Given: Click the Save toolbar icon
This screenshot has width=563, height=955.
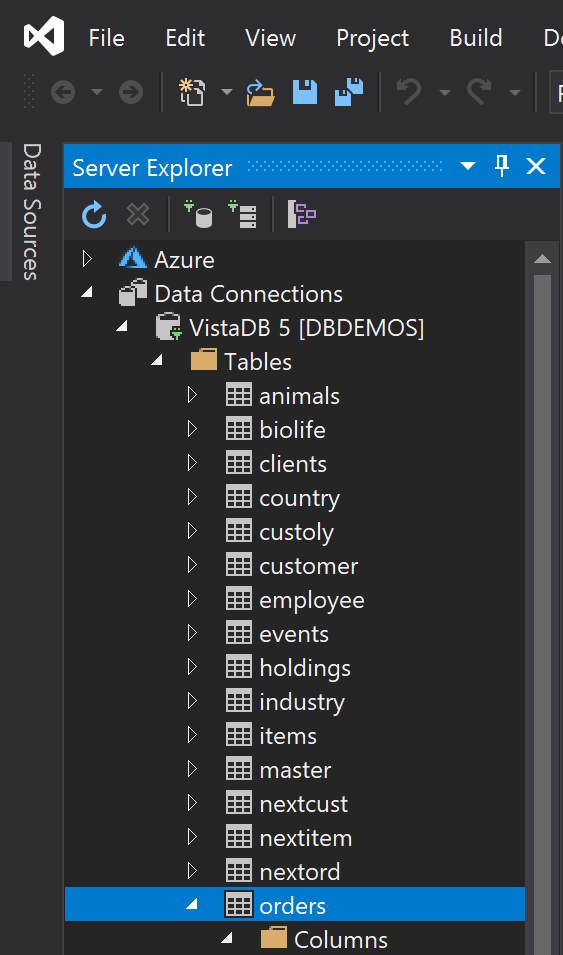Looking at the screenshot, I should click(x=305, y=92).
